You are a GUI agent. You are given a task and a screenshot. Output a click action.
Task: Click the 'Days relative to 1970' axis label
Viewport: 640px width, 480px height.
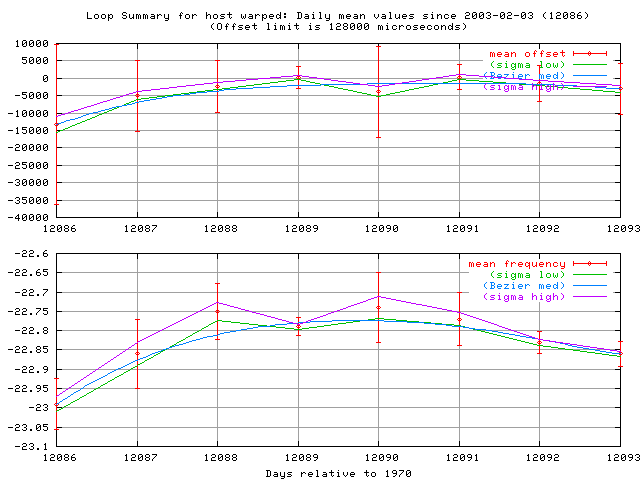[338, 473]
